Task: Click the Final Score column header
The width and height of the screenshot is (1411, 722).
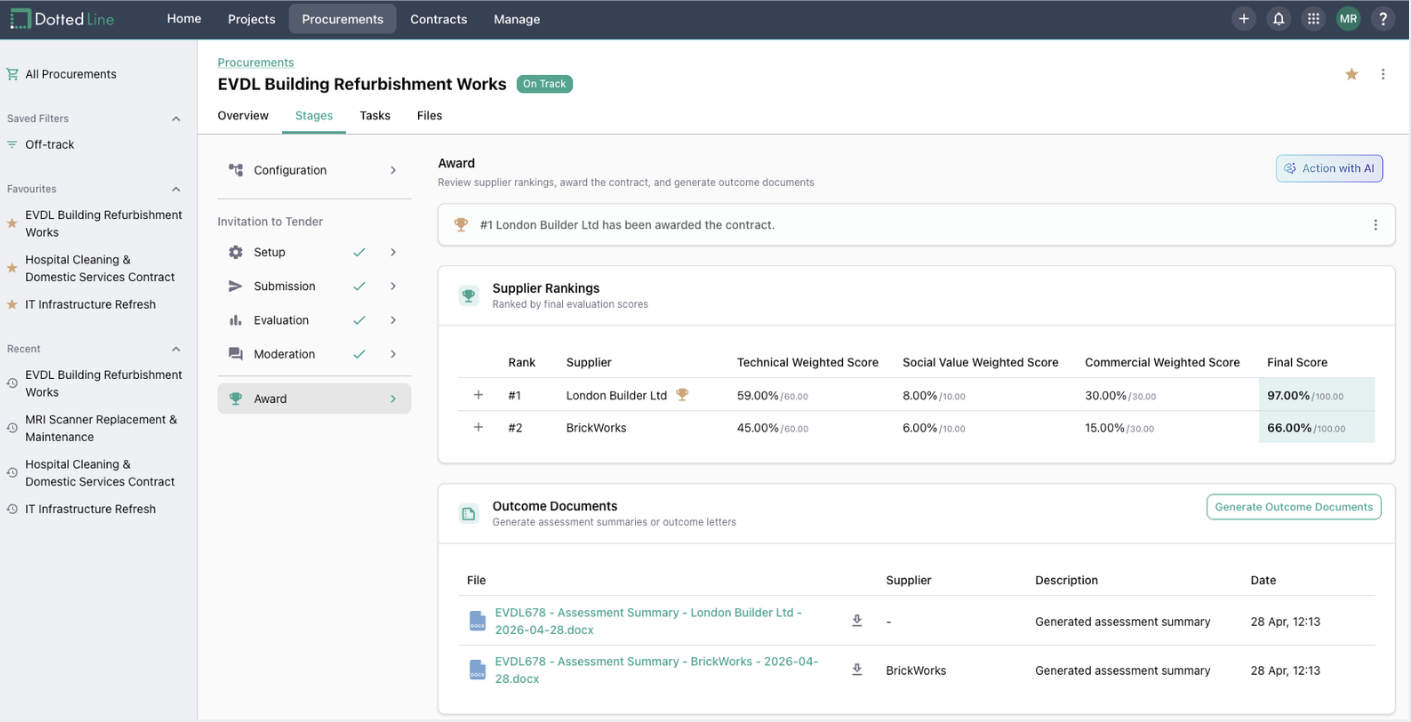Action: (1297, 362)
